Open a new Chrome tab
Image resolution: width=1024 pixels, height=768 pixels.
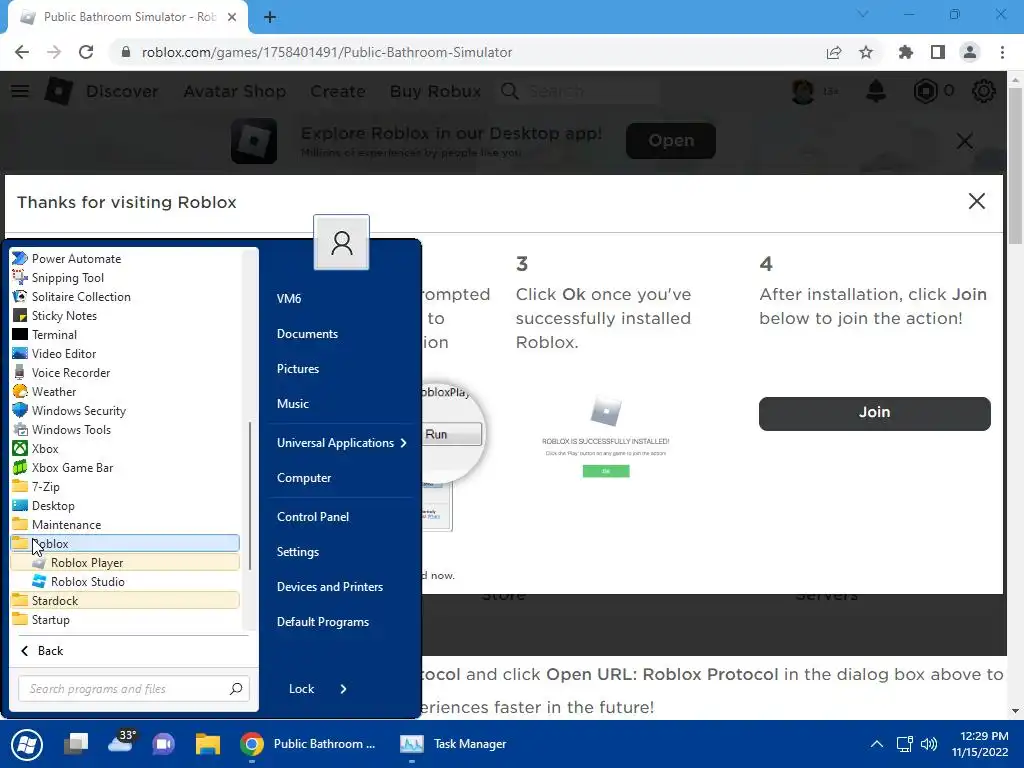tap(270, 18)
